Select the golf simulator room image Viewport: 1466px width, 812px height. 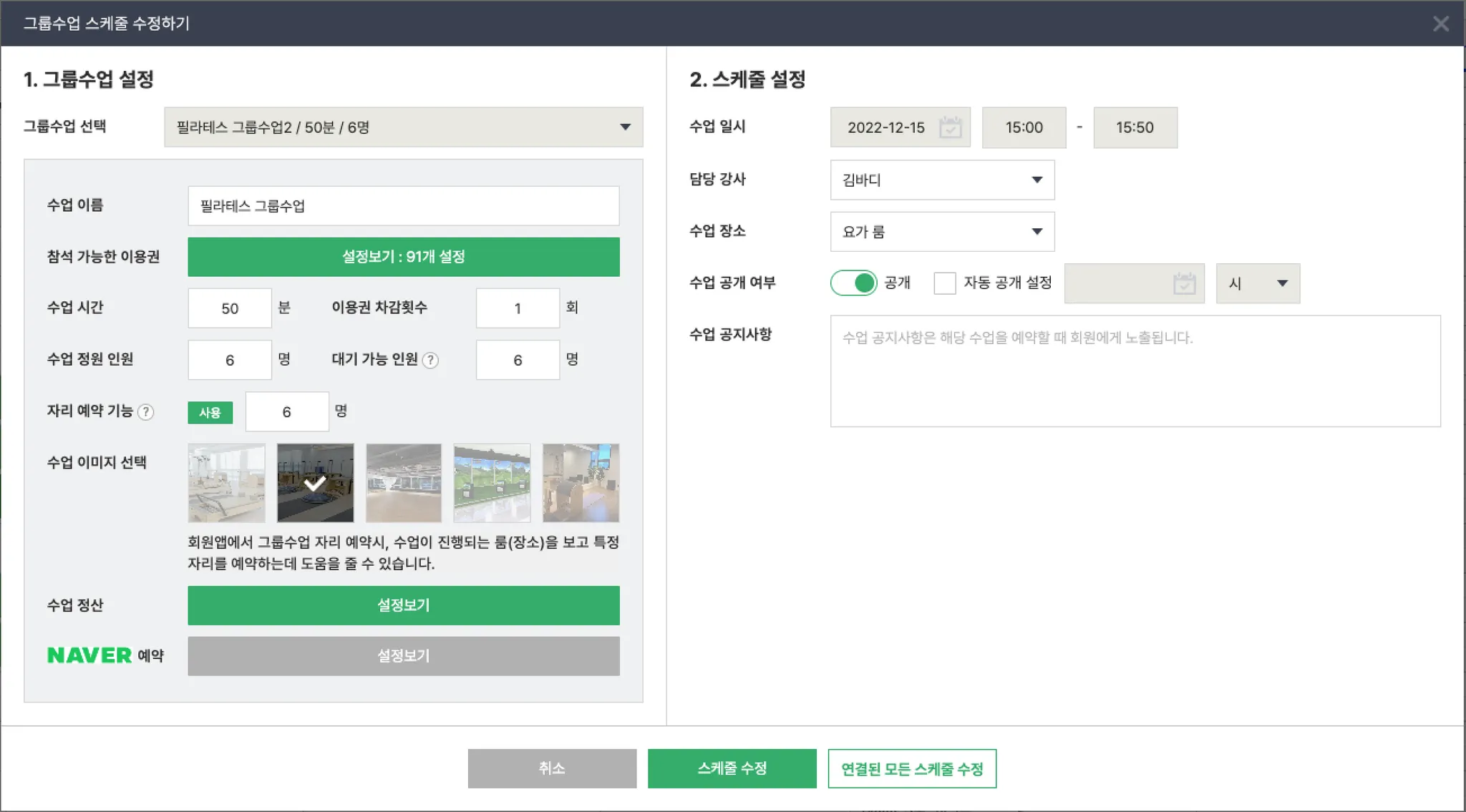pos(492,483)
